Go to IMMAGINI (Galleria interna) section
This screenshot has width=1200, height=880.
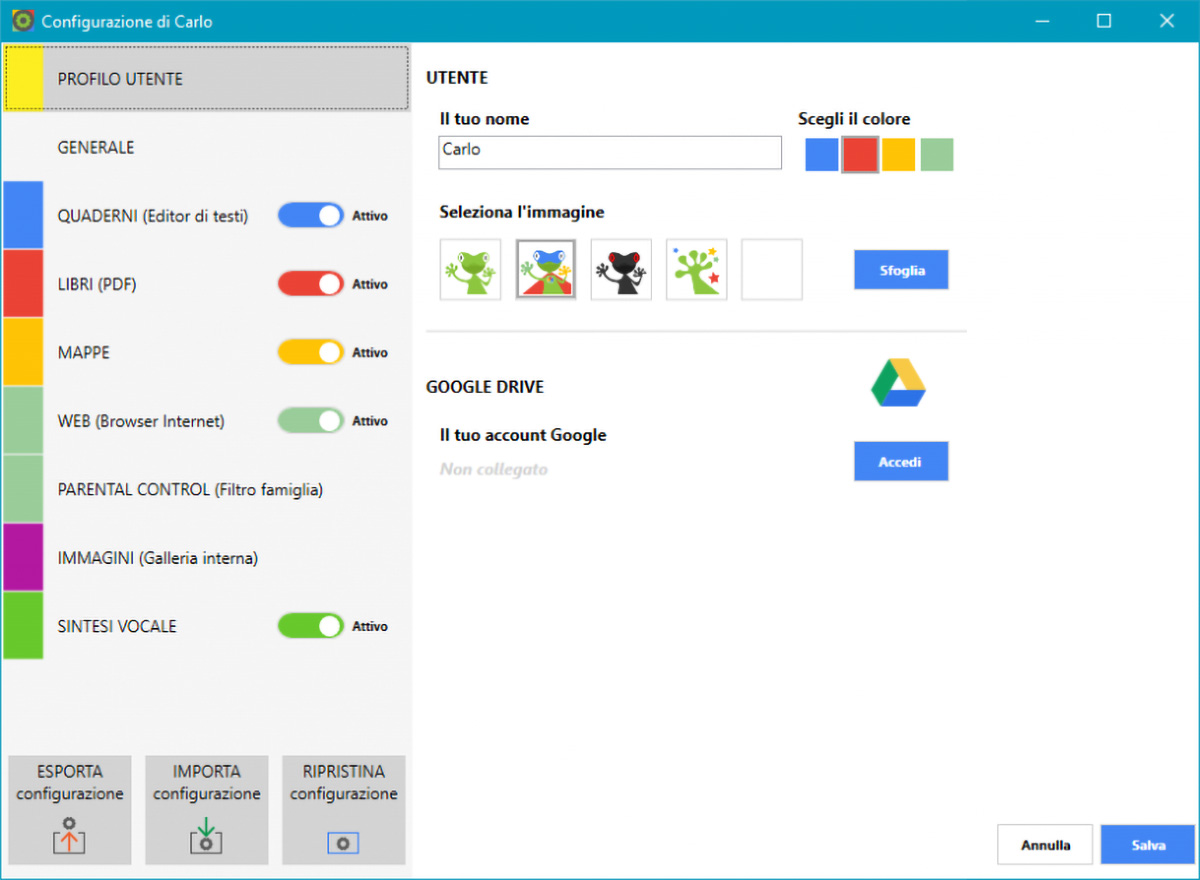[206, 558]
